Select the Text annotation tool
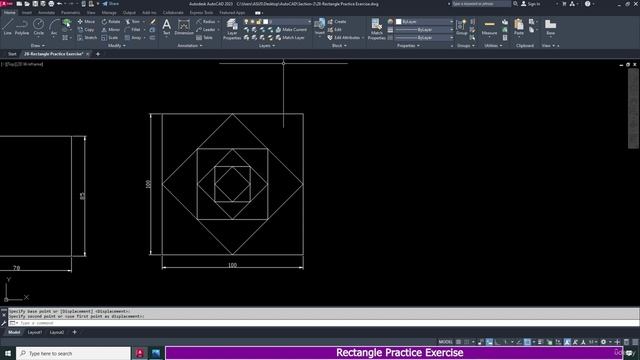This screenshot has width=640, height=360. pyautogui.click(x=167, y=27)
